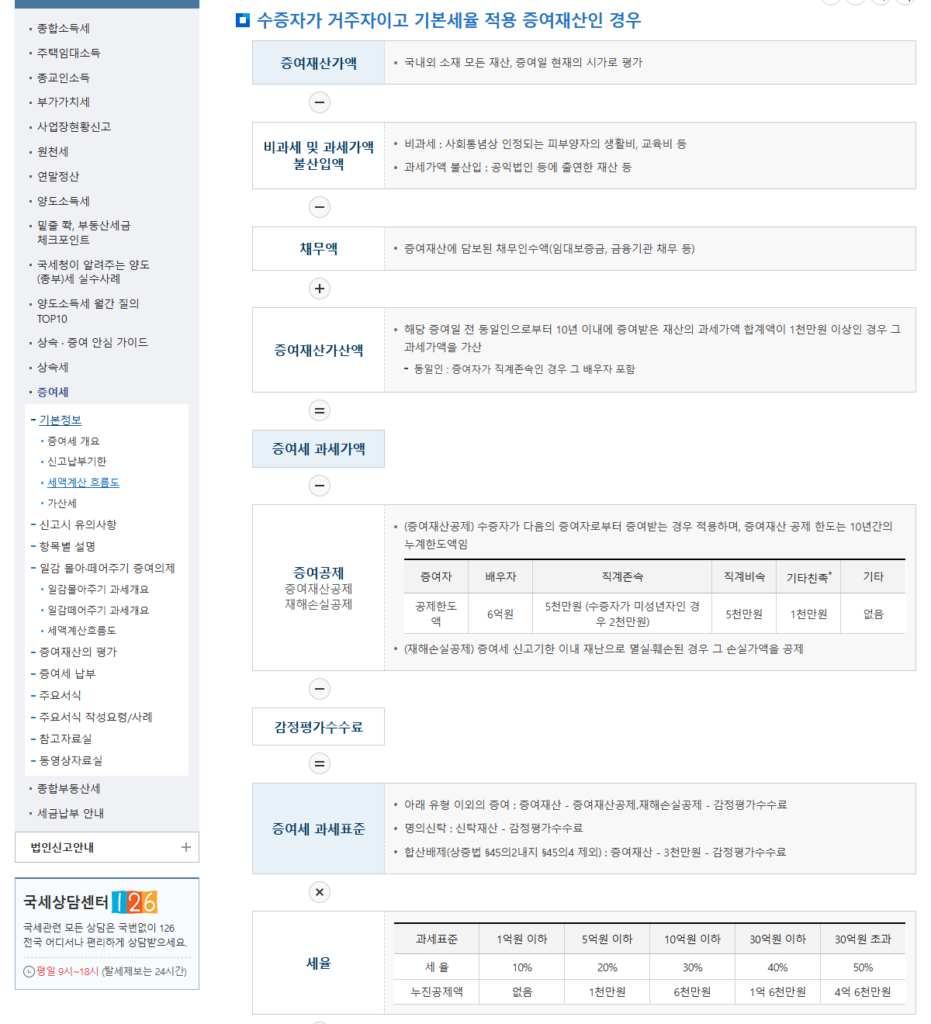This screenshot has width=931, height=1024.
Task: Open 양도소득세 월간 질의 TOP10
Action: 88,311
